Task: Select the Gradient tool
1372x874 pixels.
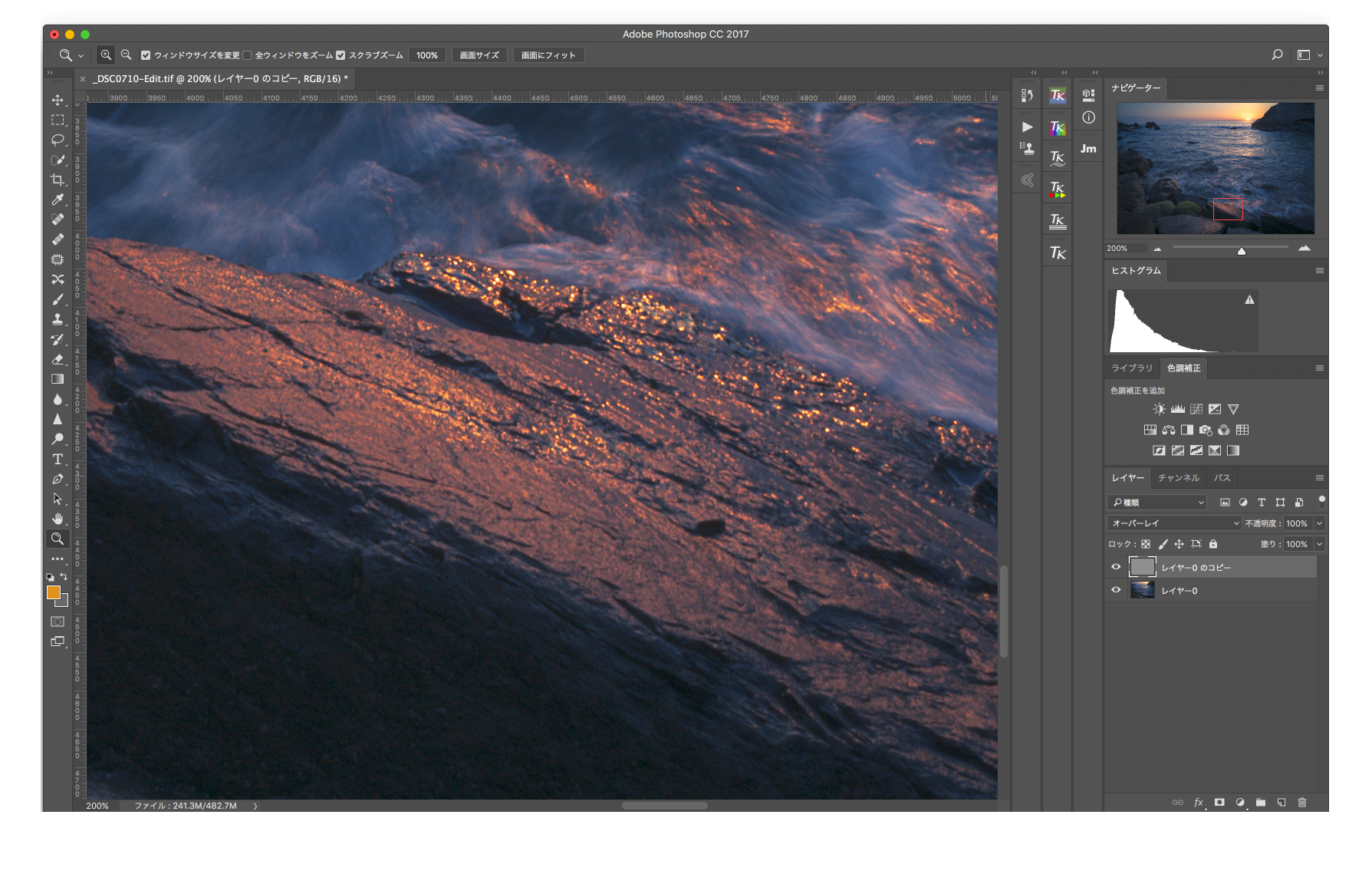Action: (58, 379)
